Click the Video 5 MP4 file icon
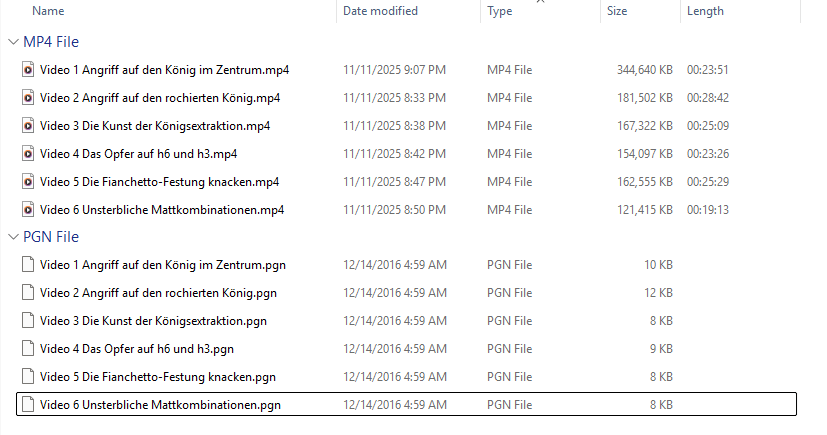 28,182
